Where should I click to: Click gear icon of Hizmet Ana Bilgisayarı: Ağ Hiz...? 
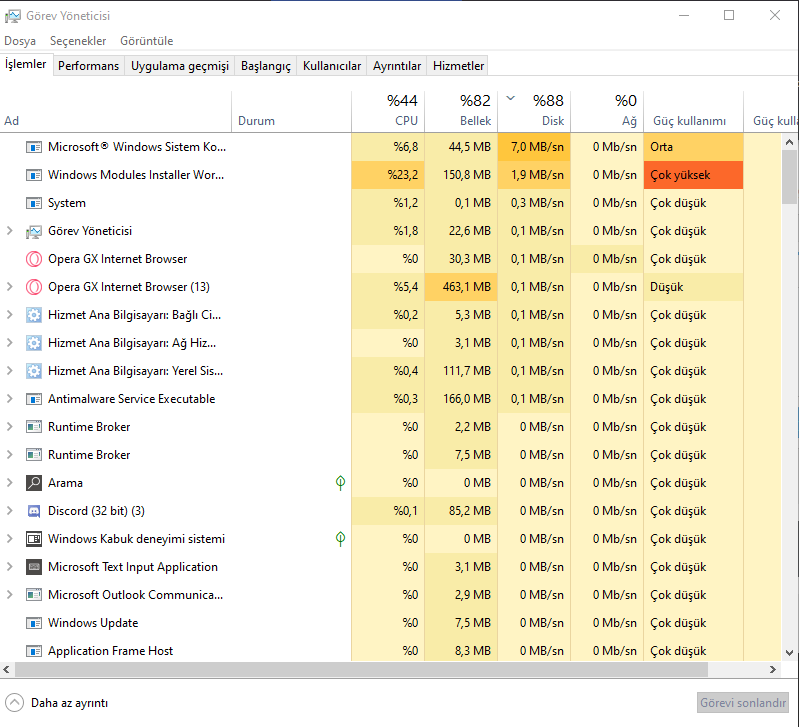point(34,343)
